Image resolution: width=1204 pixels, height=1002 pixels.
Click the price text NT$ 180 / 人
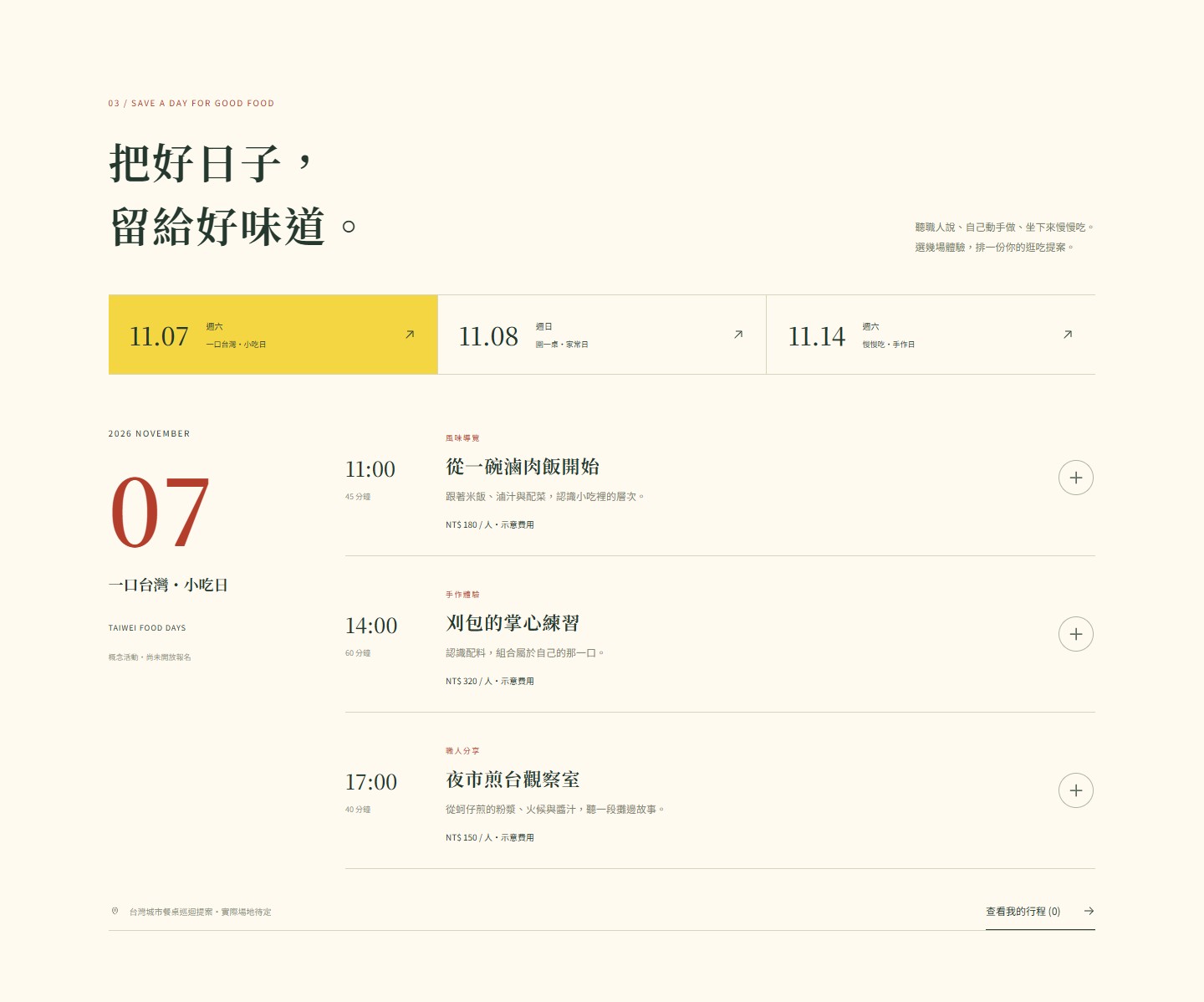tap(469, 525)
